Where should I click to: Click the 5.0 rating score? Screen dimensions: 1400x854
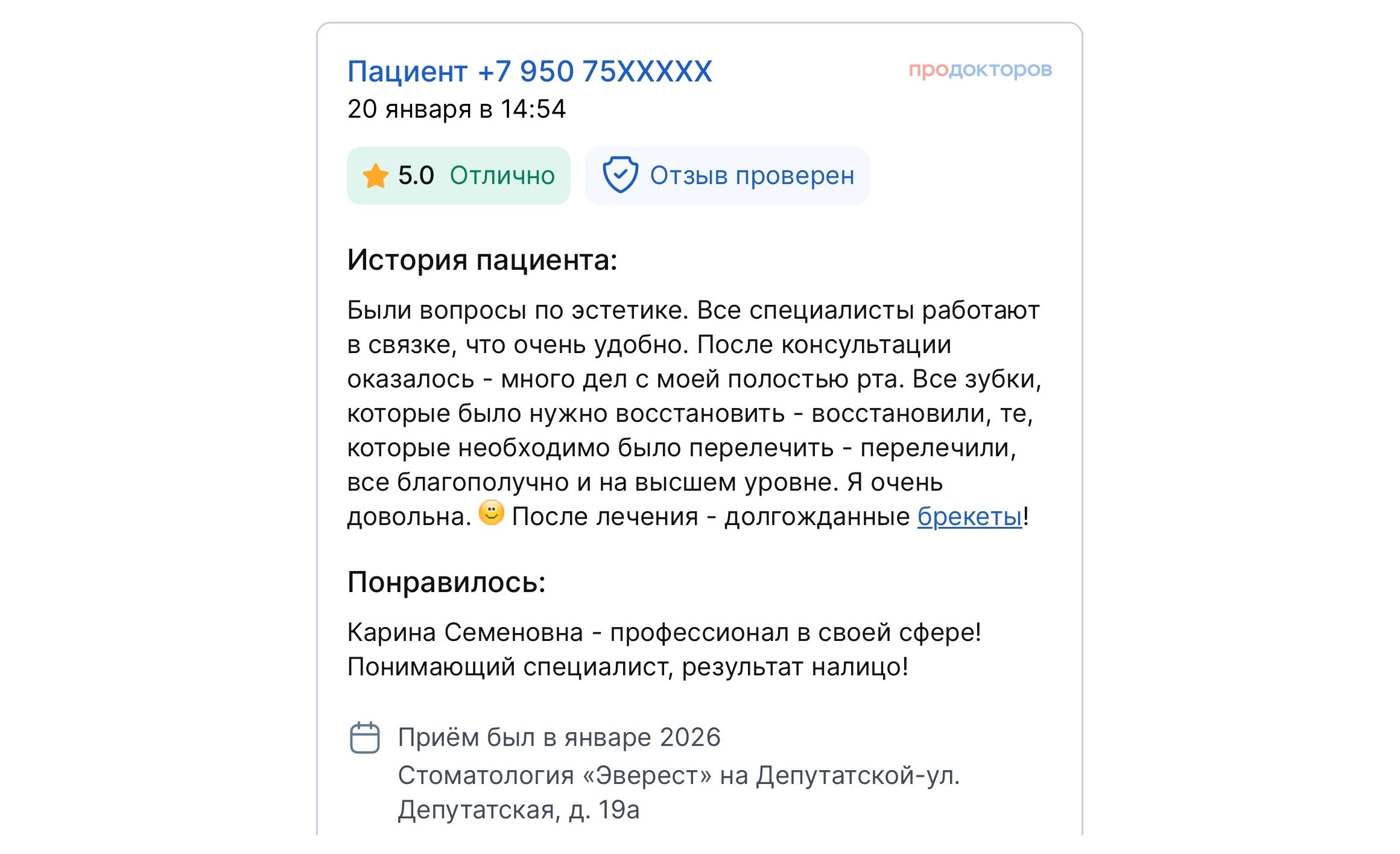pyautogui.click(x=416, y=176)
